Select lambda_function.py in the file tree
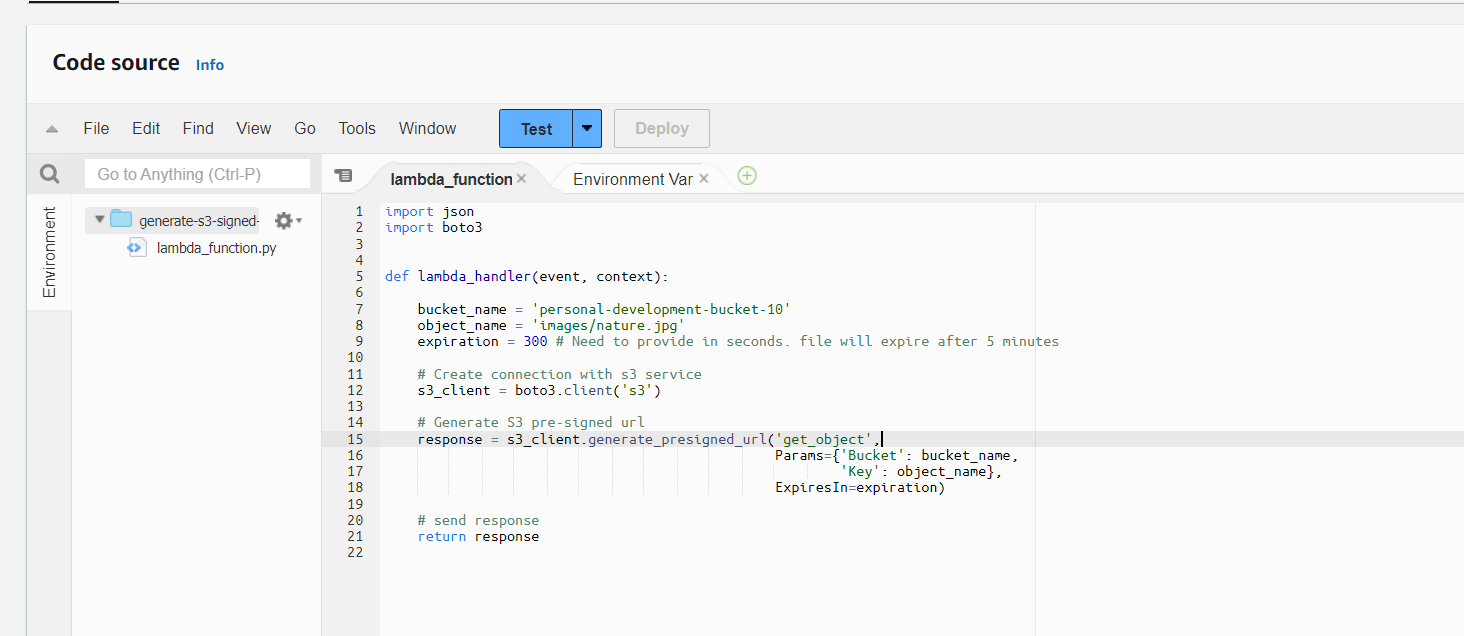1464x636 pixels. [x=216, y=247]
